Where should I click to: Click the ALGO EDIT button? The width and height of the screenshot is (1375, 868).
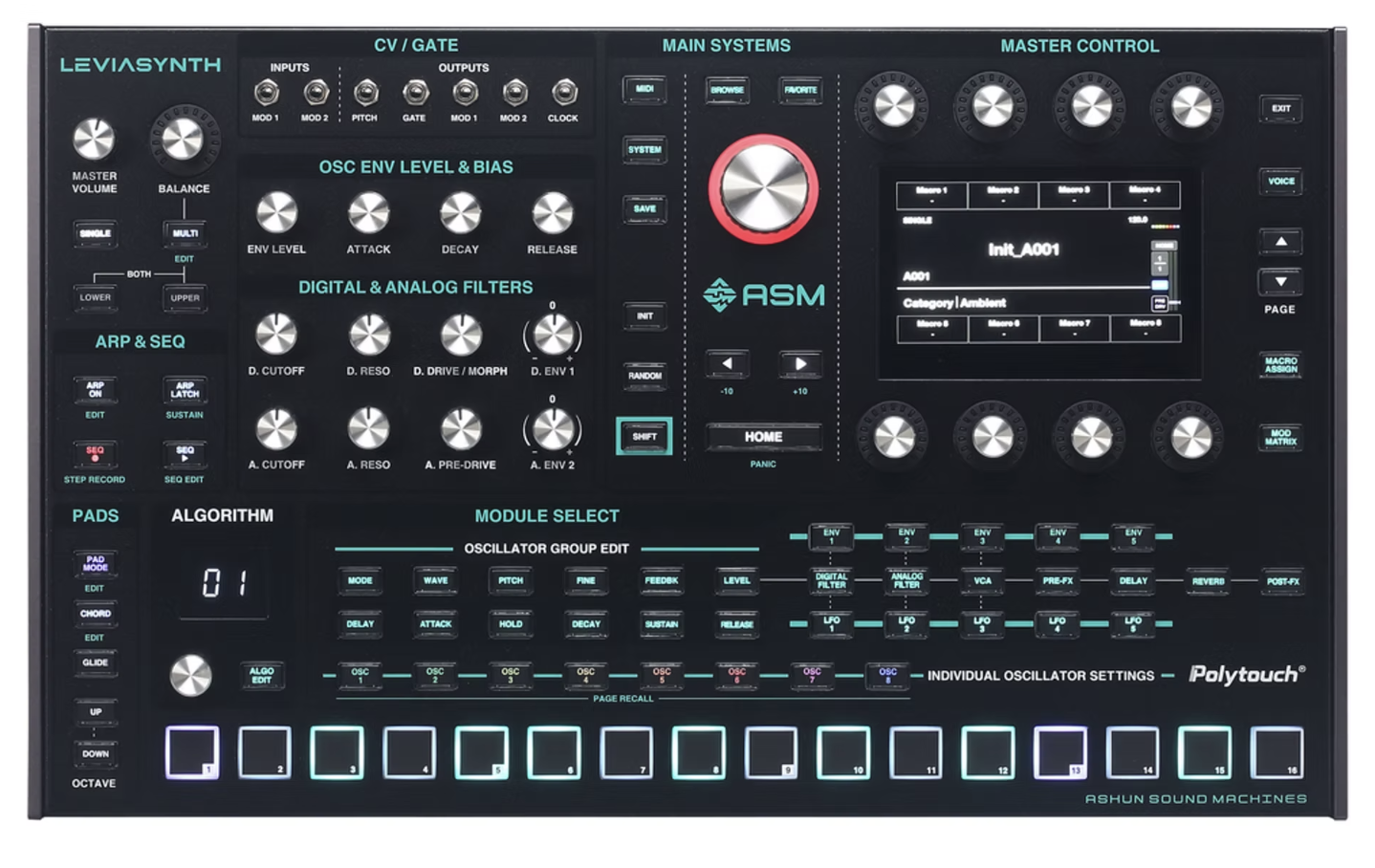261,675
